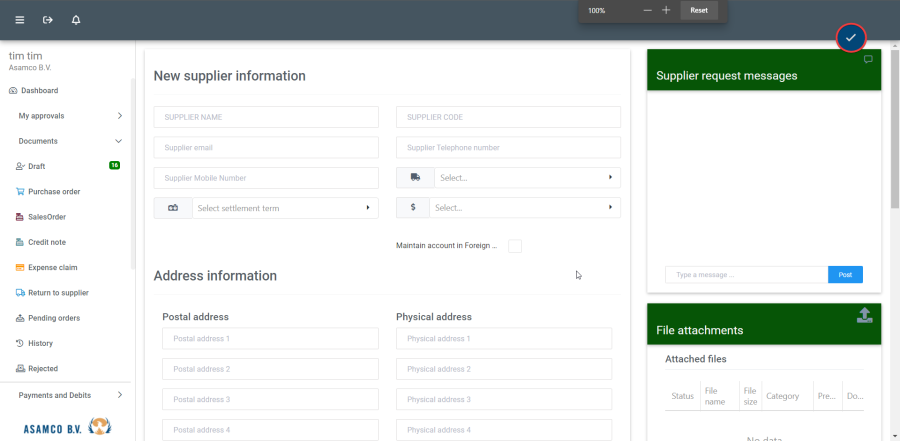The width and height of the screenshot is (900, 441).
Task: Click the logout icon in top bar
Action: pos(48,20)
